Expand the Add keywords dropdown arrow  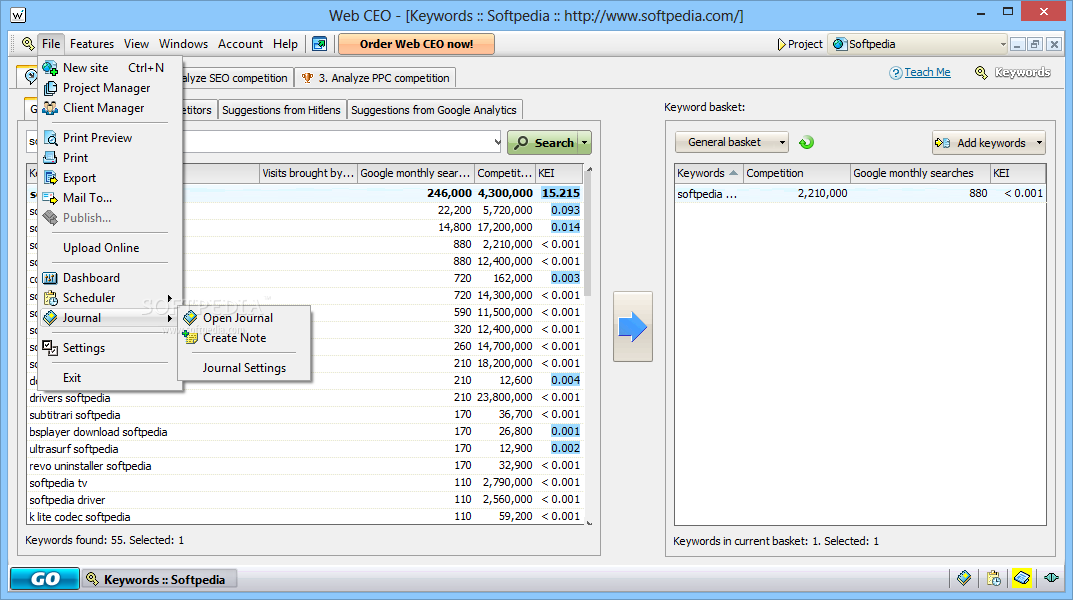[x=1039, y=143]
